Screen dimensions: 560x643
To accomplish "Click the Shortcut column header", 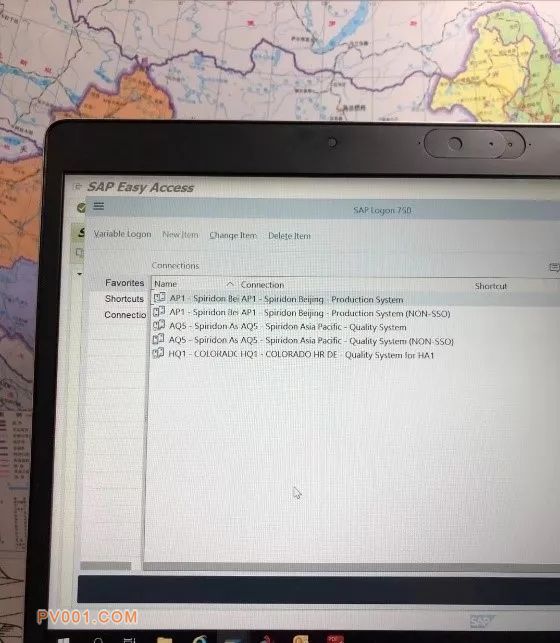I will [491, 286].
